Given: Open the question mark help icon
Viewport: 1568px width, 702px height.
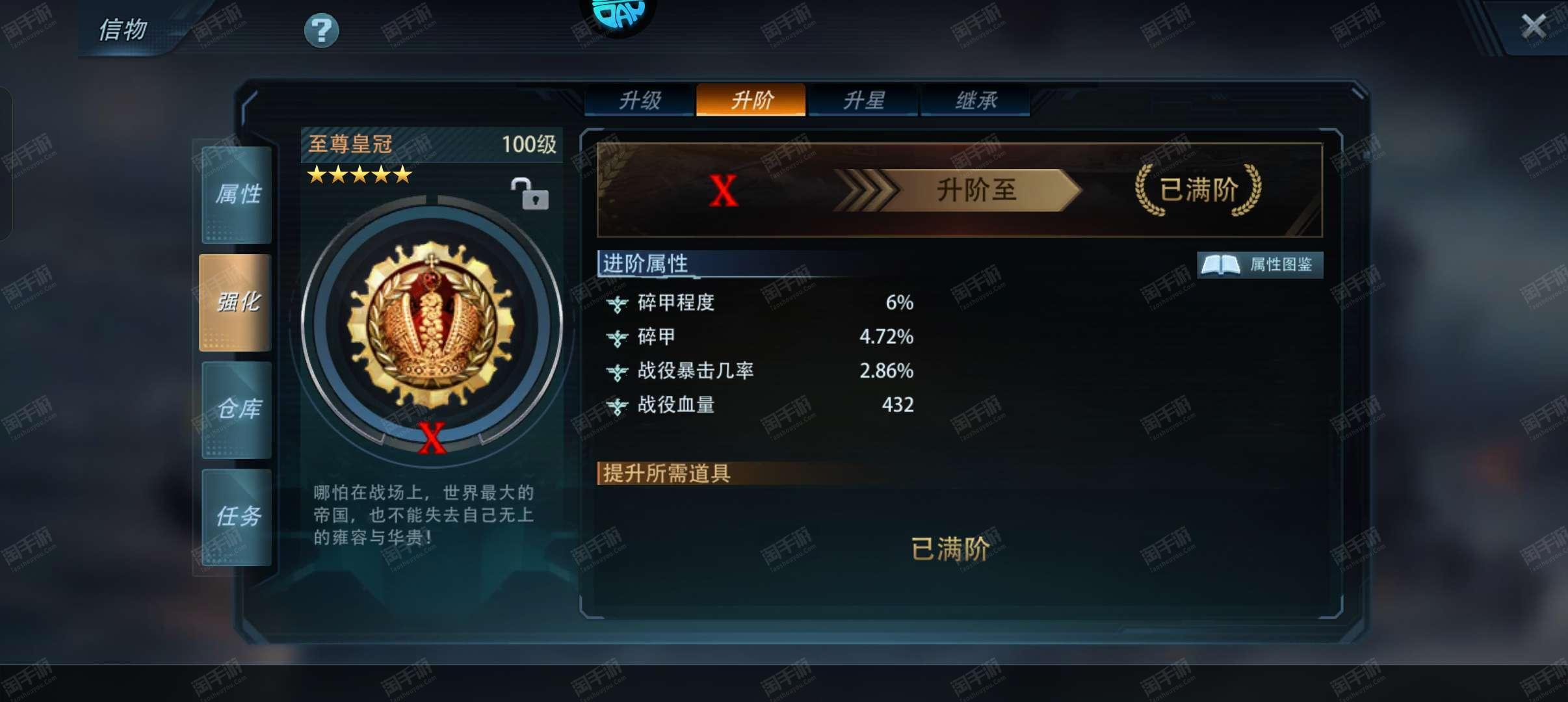Looking at the screenshot, I should 322,31.
